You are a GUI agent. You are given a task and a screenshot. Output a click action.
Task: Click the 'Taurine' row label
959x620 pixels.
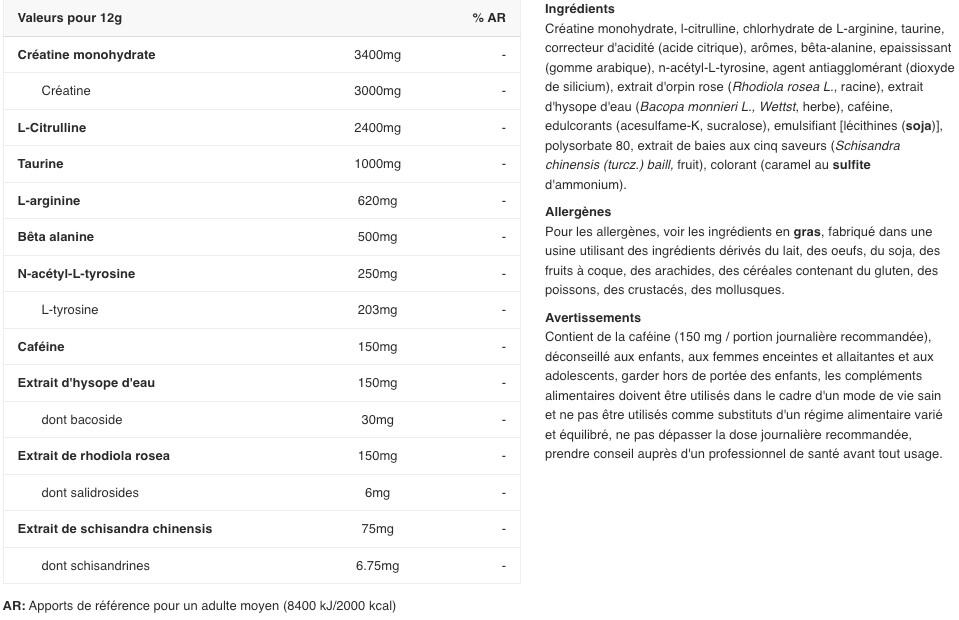tap(40, 164)
